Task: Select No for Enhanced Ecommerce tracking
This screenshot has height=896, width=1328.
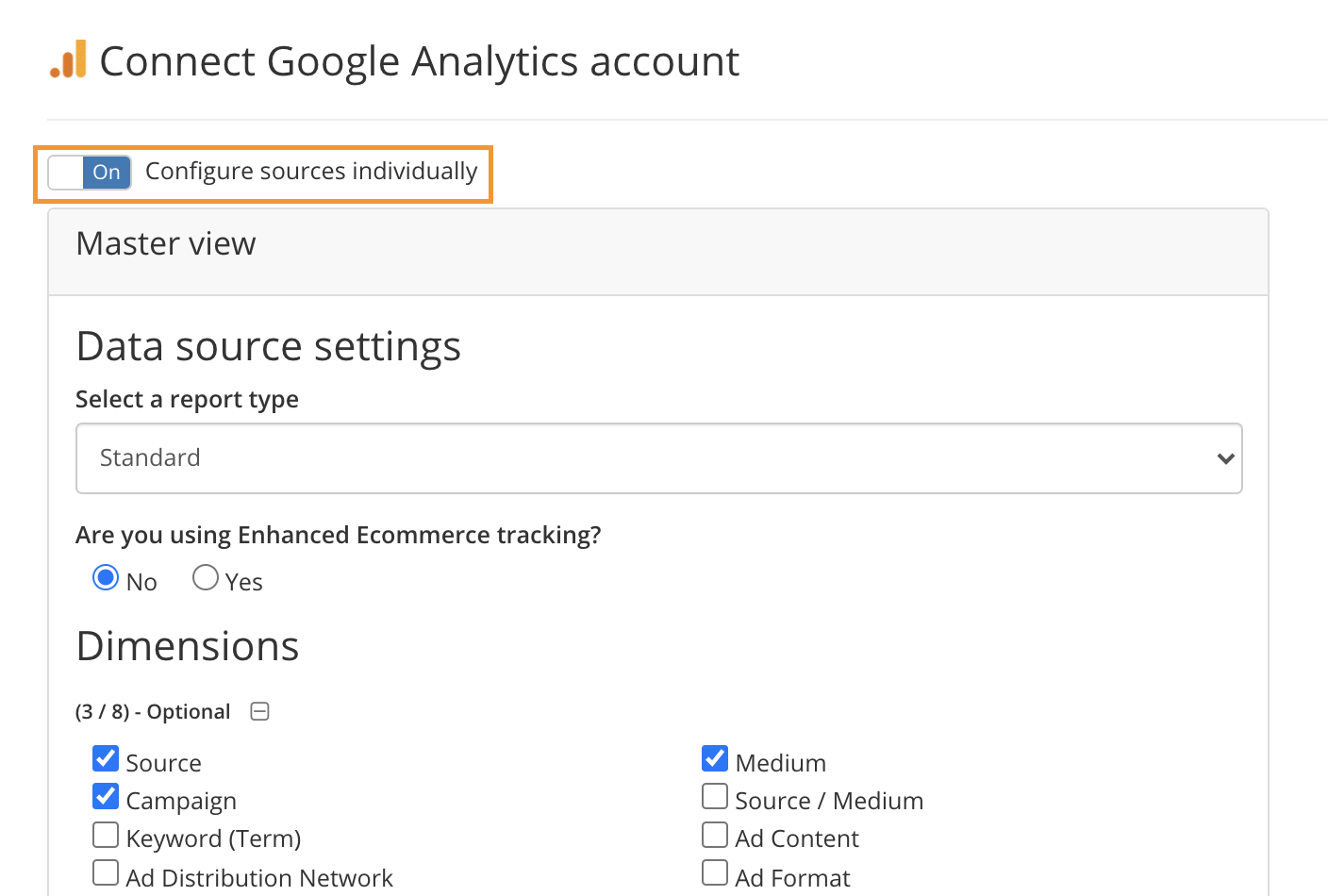Action: 106,577
